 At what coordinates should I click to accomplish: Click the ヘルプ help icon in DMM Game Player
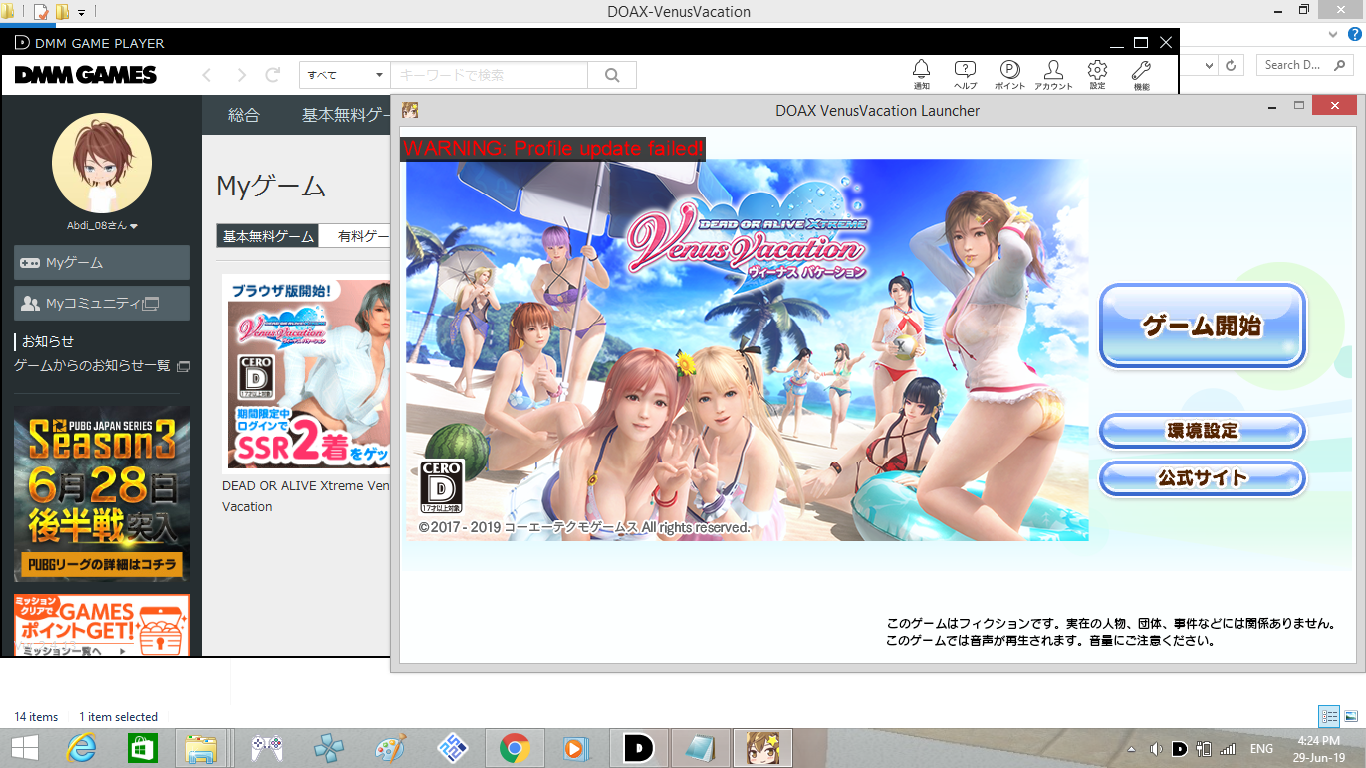coord(965,74)
